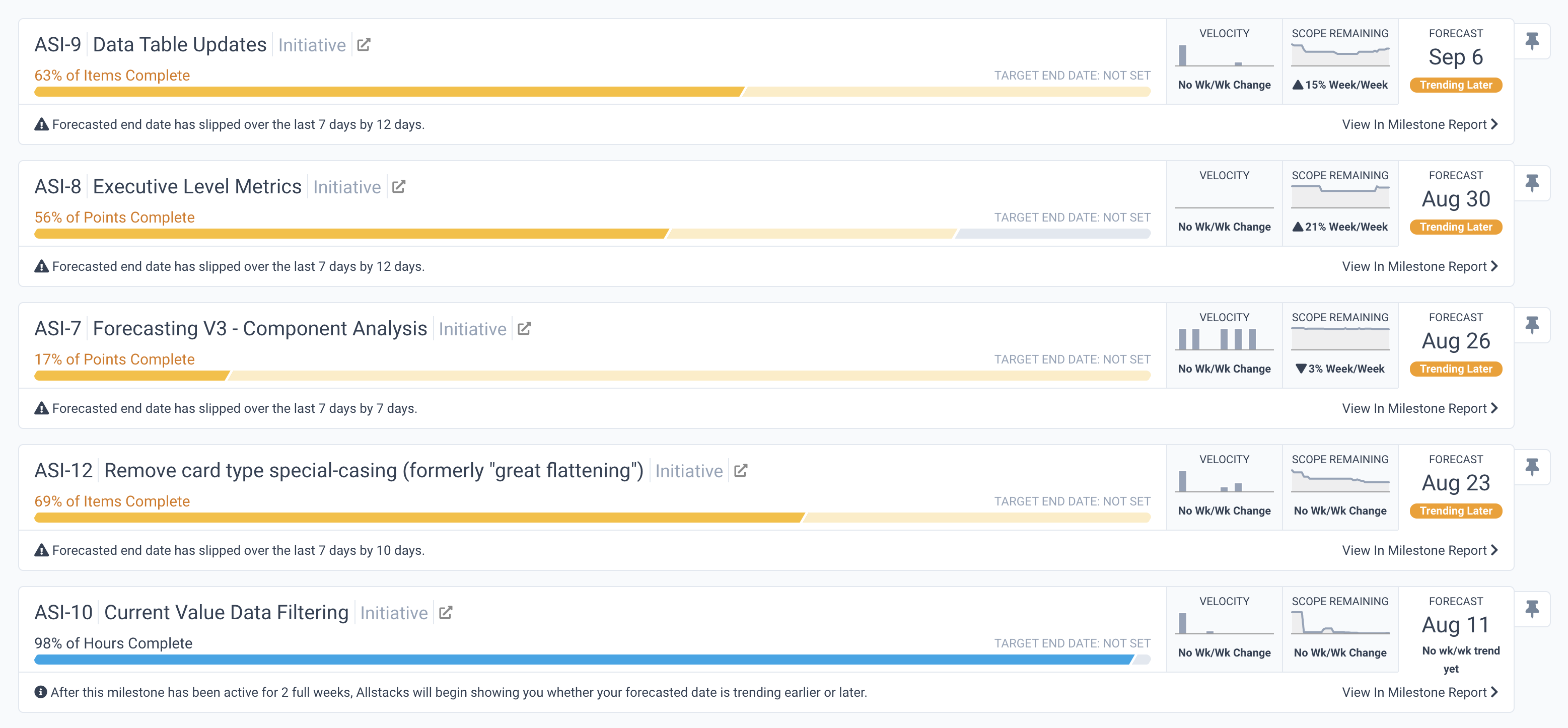Pin the ASI-8 Executive Level Metrics milestone

tap(1532, 183)
